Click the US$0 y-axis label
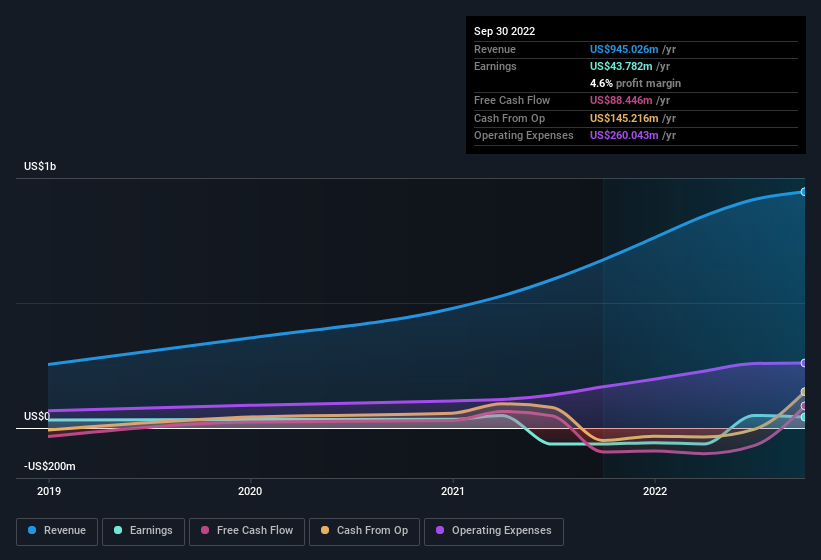Image resolution: width=821 pixels, height=560 pixels. click(x=37, y=416)
